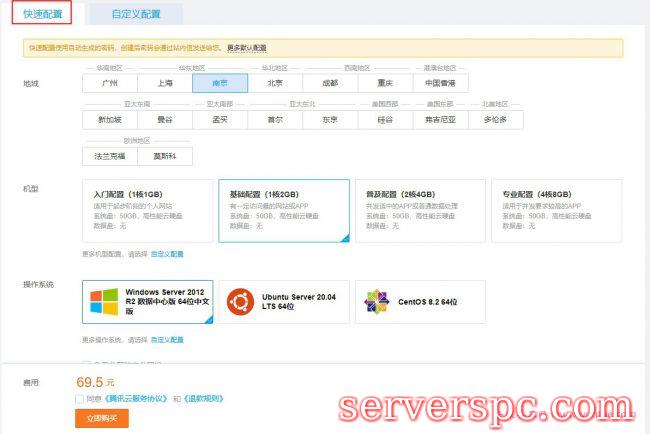Viewport: 650px width, 434px height.
Task: Choose the 入门配置 (1核1GB) plan card
Action: [147, 211]
